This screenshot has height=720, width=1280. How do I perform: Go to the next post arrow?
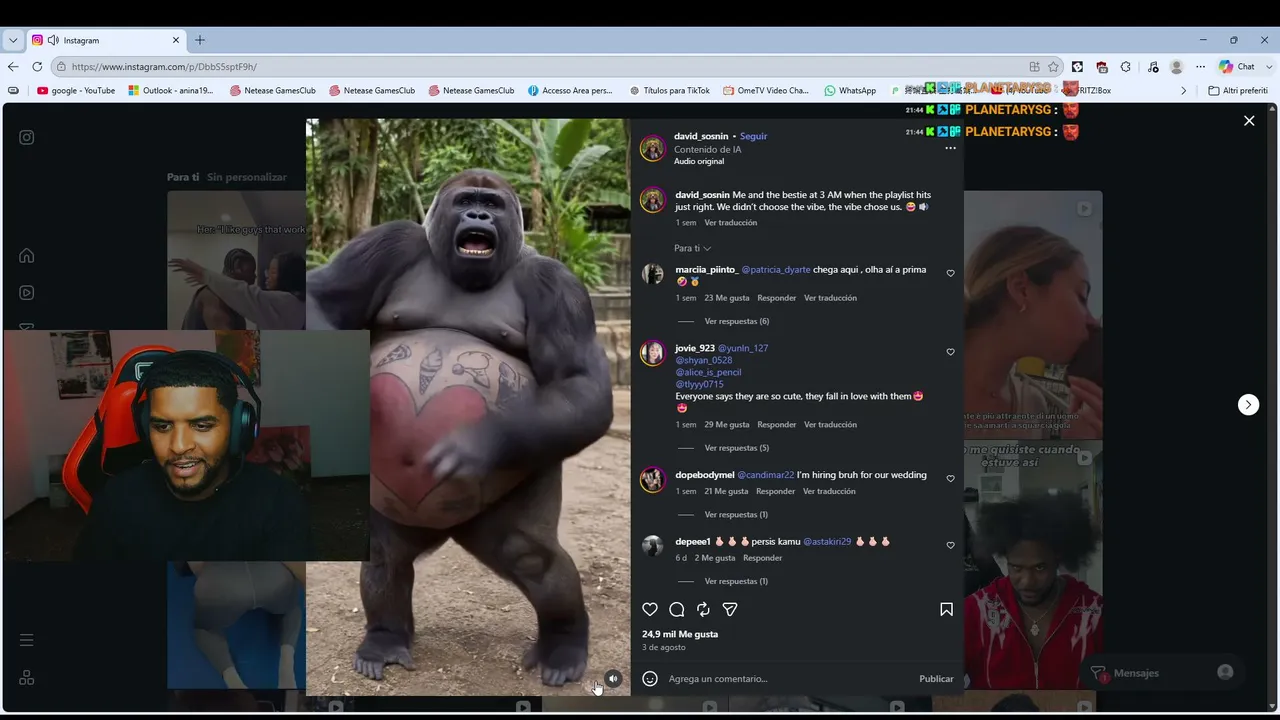point(1248,404)
